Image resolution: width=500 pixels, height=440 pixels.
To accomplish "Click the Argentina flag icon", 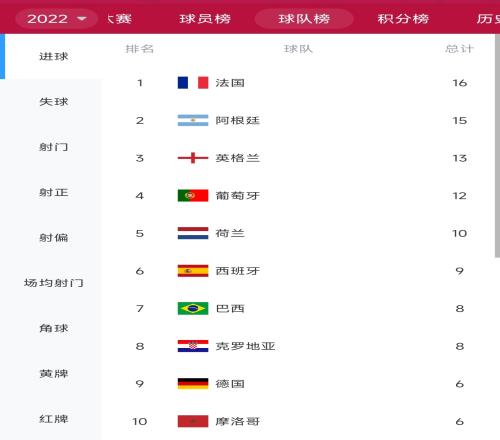I will (x=193, y=120).
